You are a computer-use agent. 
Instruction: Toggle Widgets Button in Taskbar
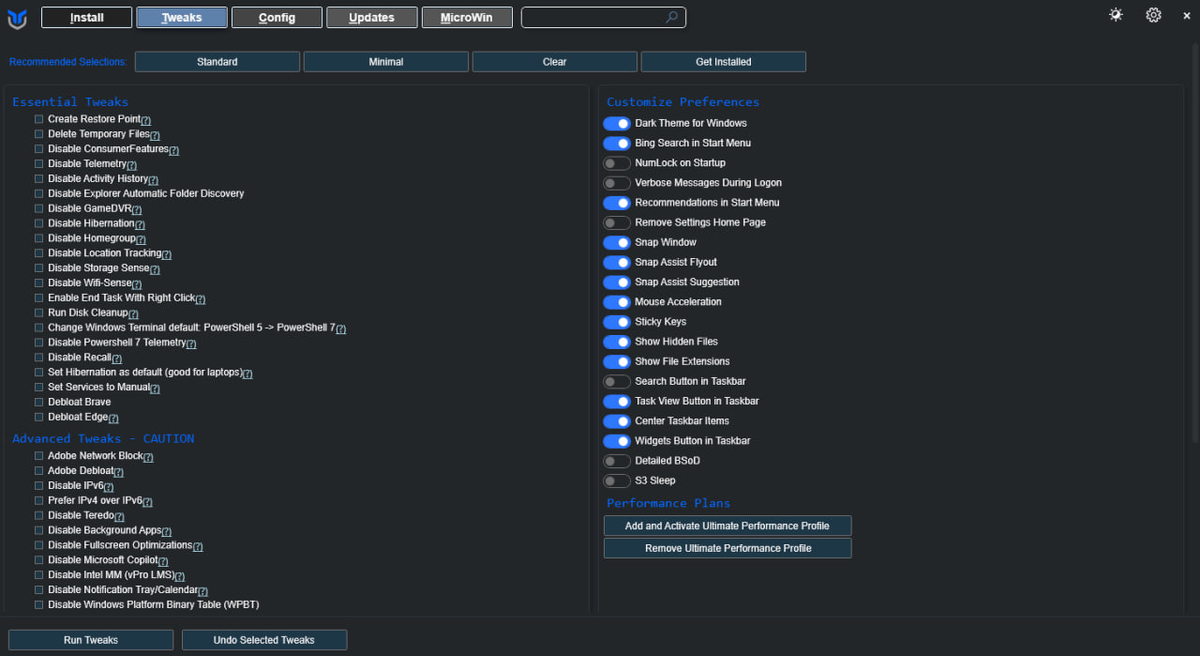point(617,441)
